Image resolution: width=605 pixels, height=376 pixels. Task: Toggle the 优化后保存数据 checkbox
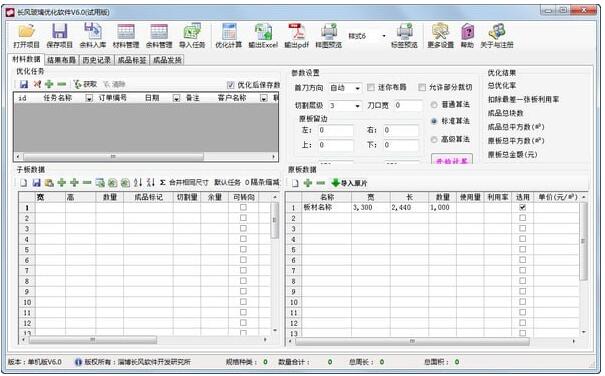pyautogui.click(x=231, y=85)
